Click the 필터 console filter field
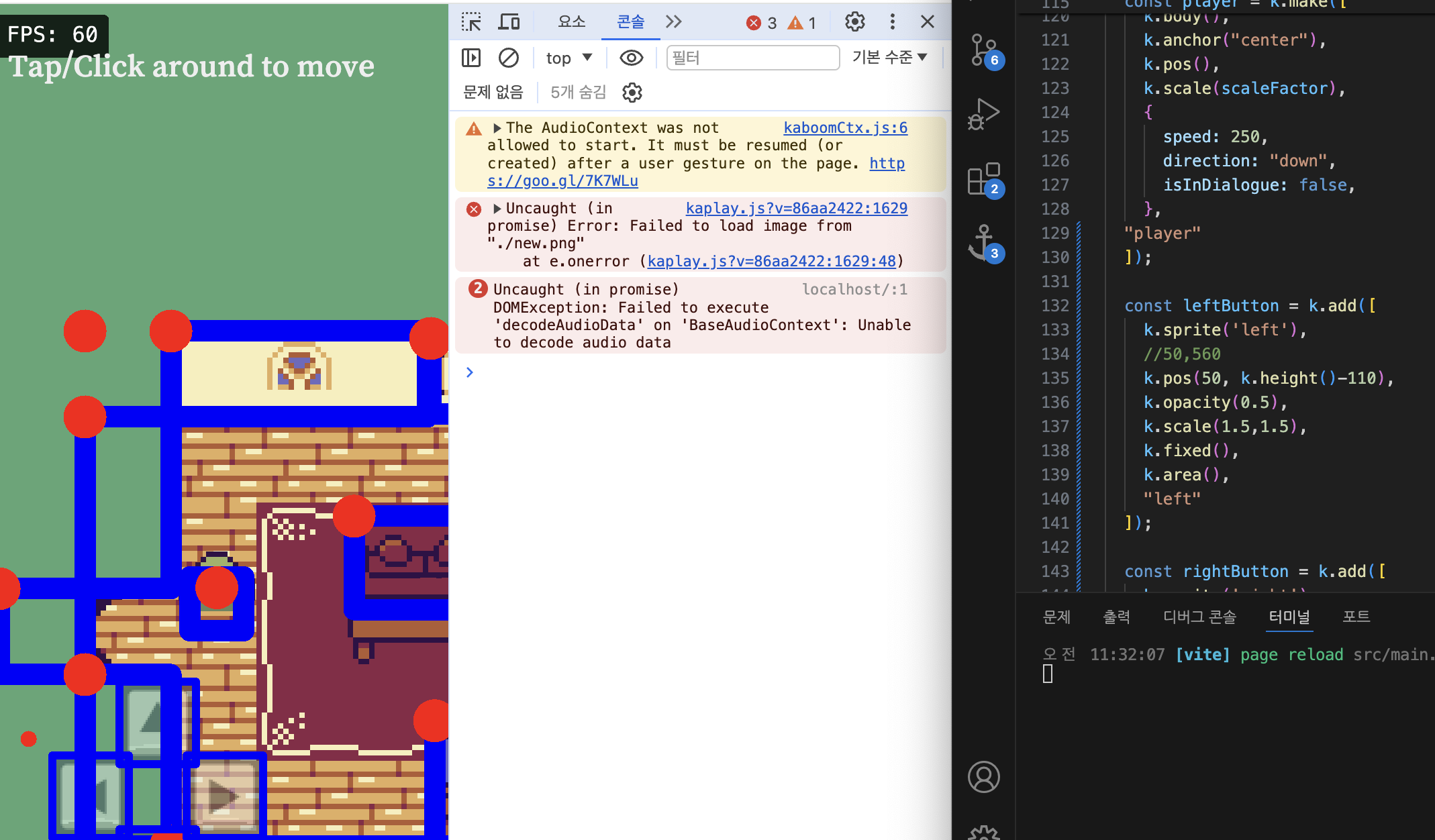The width and height of the screenshot is (1435, 840). (x=752, y=58)
